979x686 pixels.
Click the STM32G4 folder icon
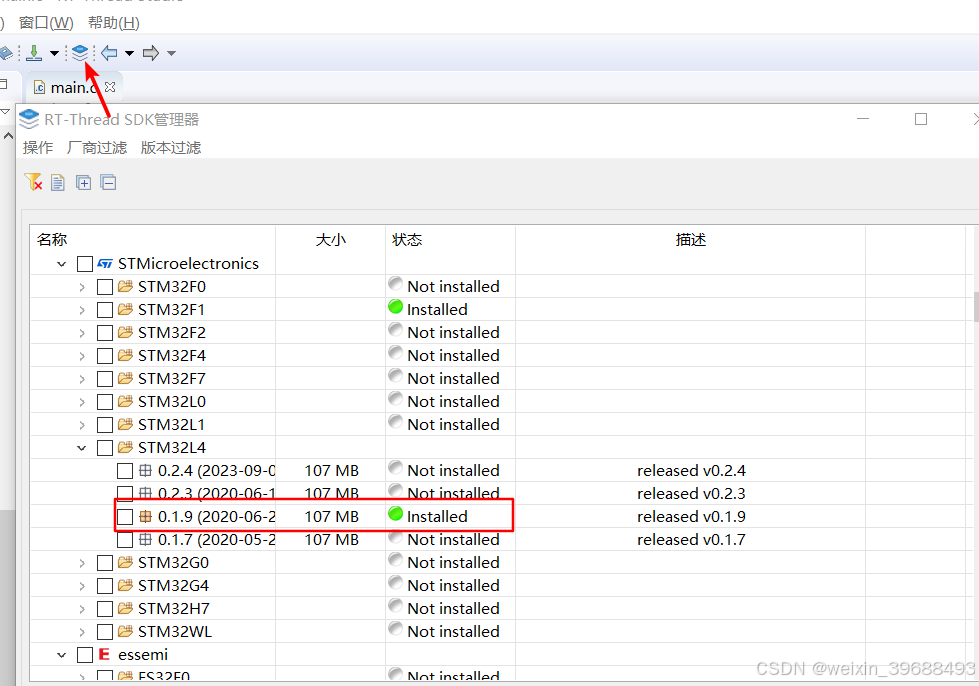coord(125,586)
